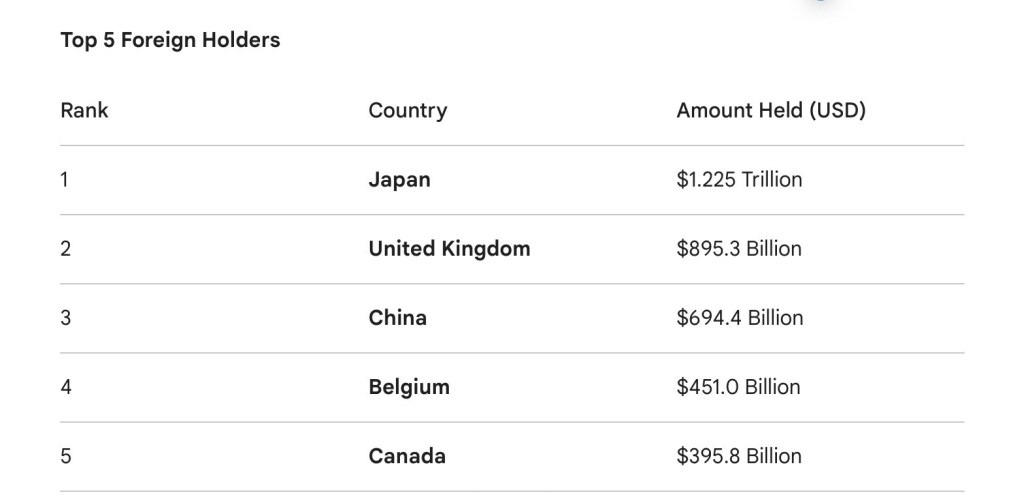Click rank number 4 cell
The width and height of the screenshot is (1024, 501).
click(x=65, y=387)
